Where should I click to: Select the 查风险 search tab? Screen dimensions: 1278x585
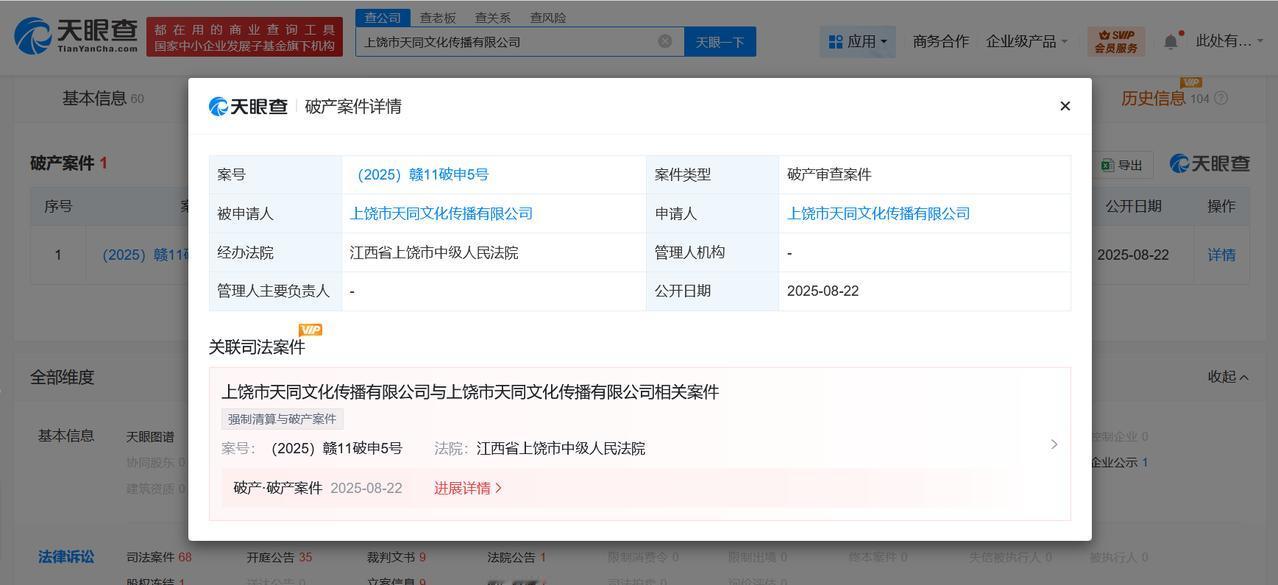[x=548, y=17]
